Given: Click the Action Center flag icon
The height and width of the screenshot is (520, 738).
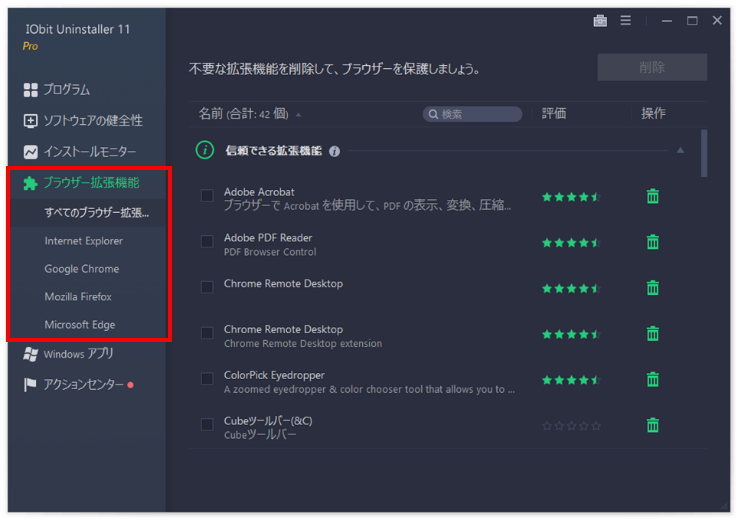Looking at the screenshot, I should pyautogui.click(x=30, y=385).
